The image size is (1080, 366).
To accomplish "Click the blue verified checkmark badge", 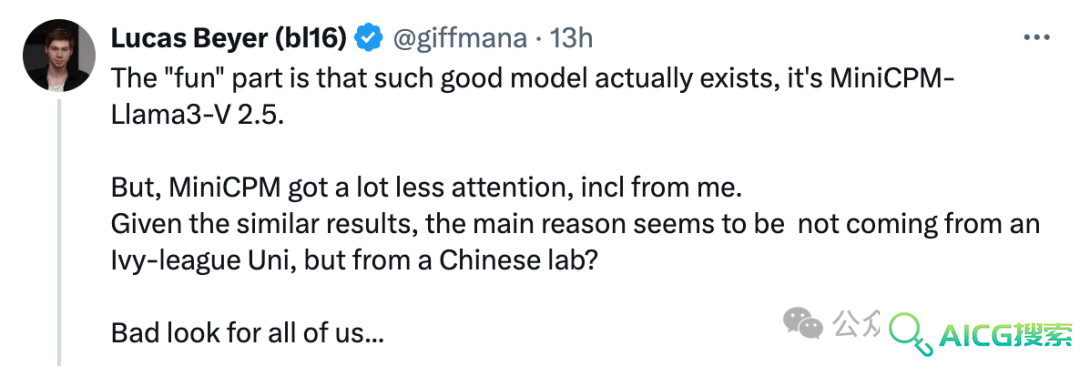I will pos(368,39).
